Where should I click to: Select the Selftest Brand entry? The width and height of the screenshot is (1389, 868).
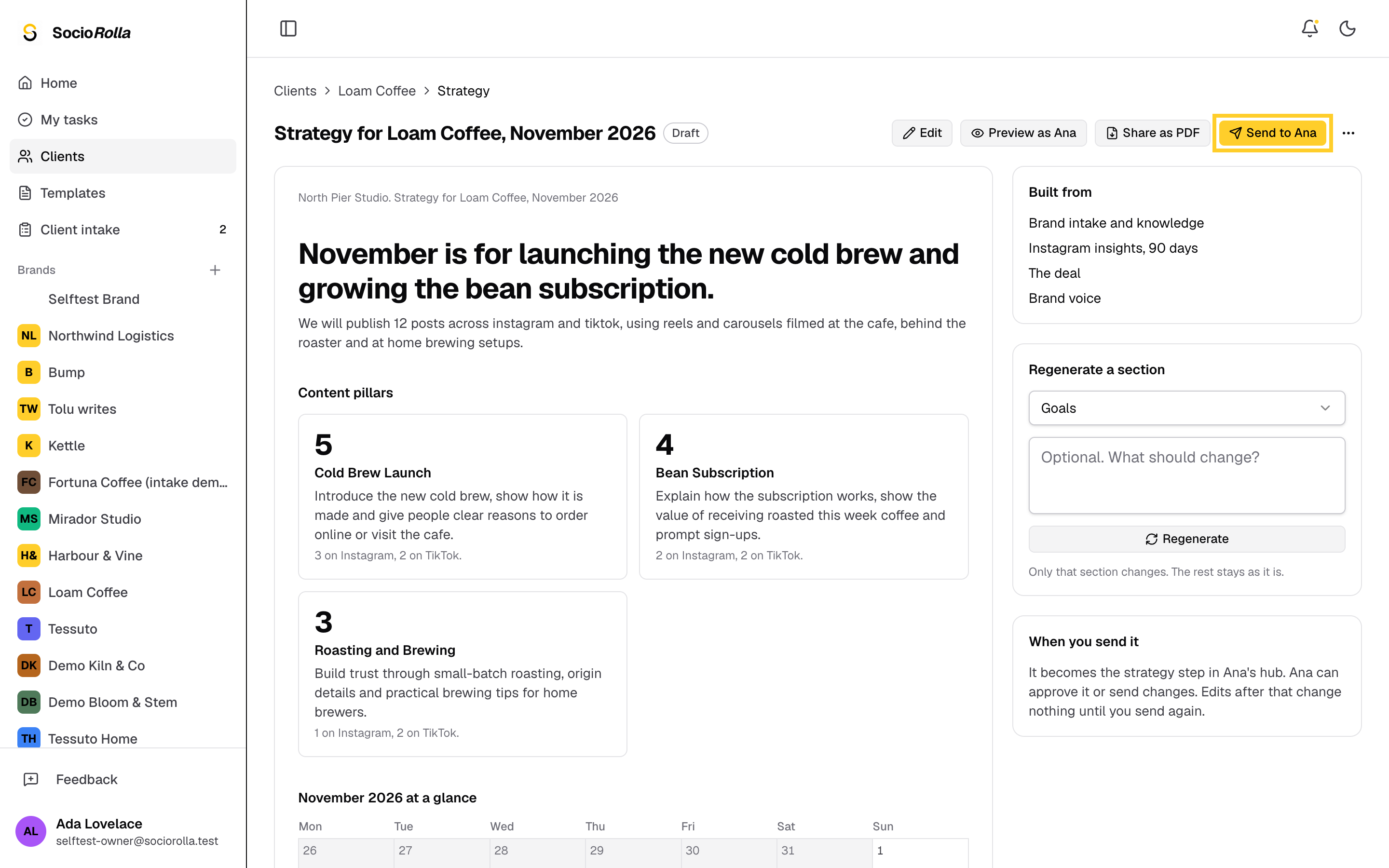[123, 299]
